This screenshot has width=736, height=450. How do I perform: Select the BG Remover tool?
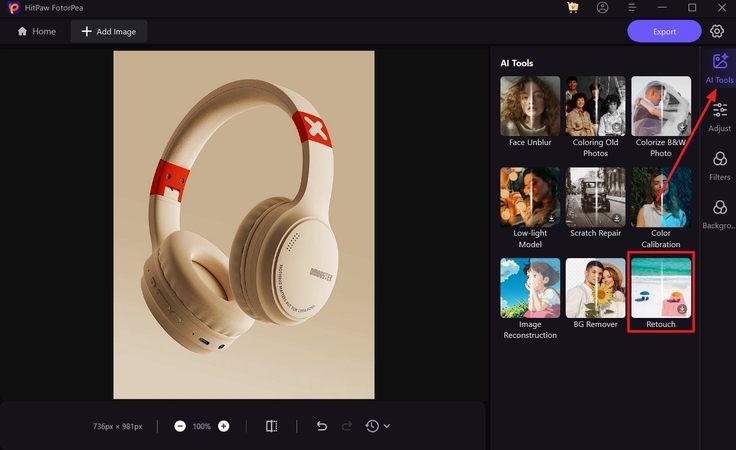click(595, 293)
